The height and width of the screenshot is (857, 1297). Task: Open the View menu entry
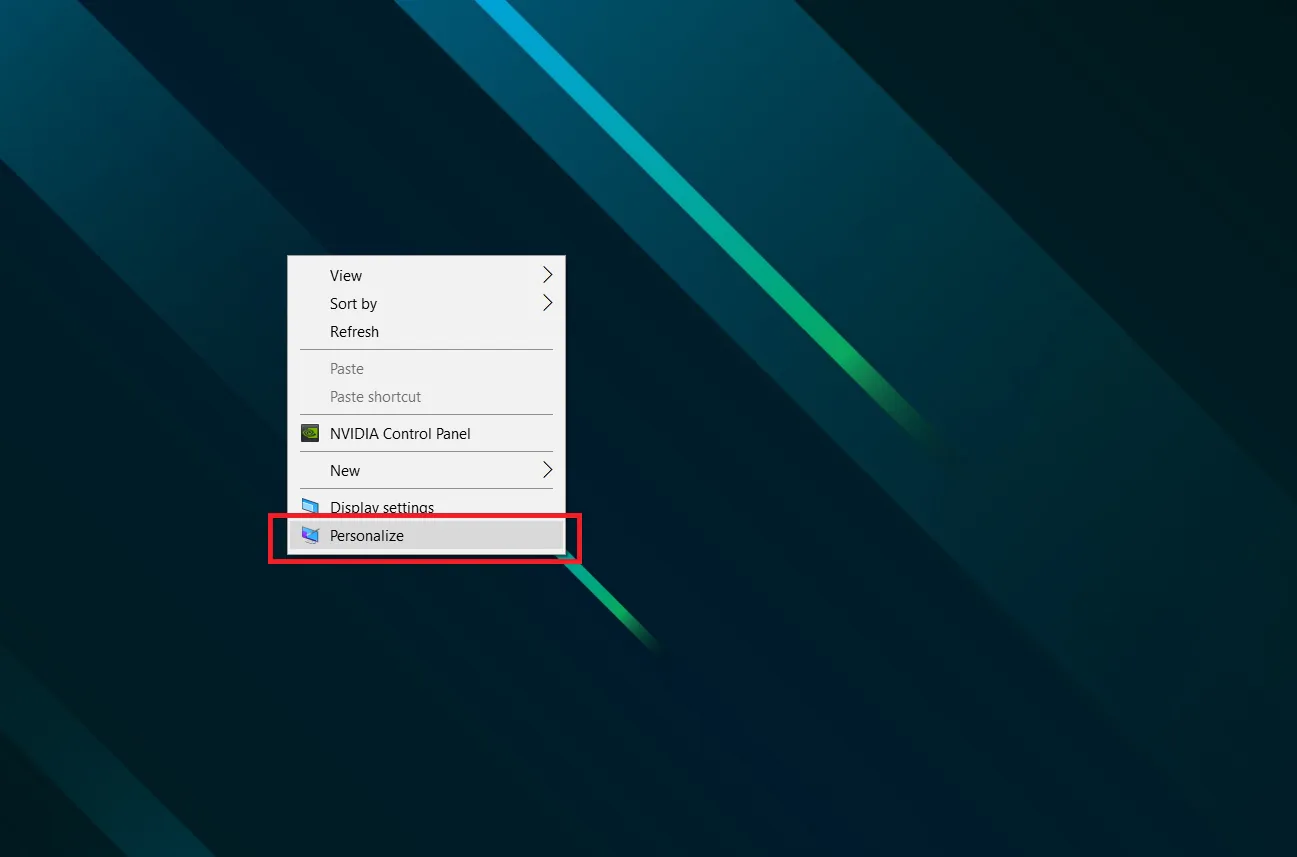pos(426,275)
